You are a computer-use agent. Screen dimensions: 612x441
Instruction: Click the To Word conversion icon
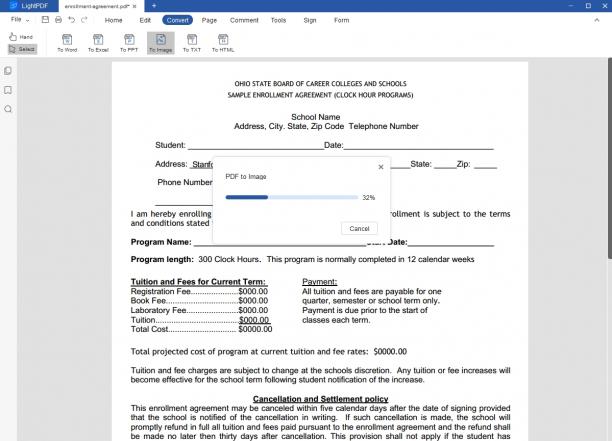click(67, 43)
